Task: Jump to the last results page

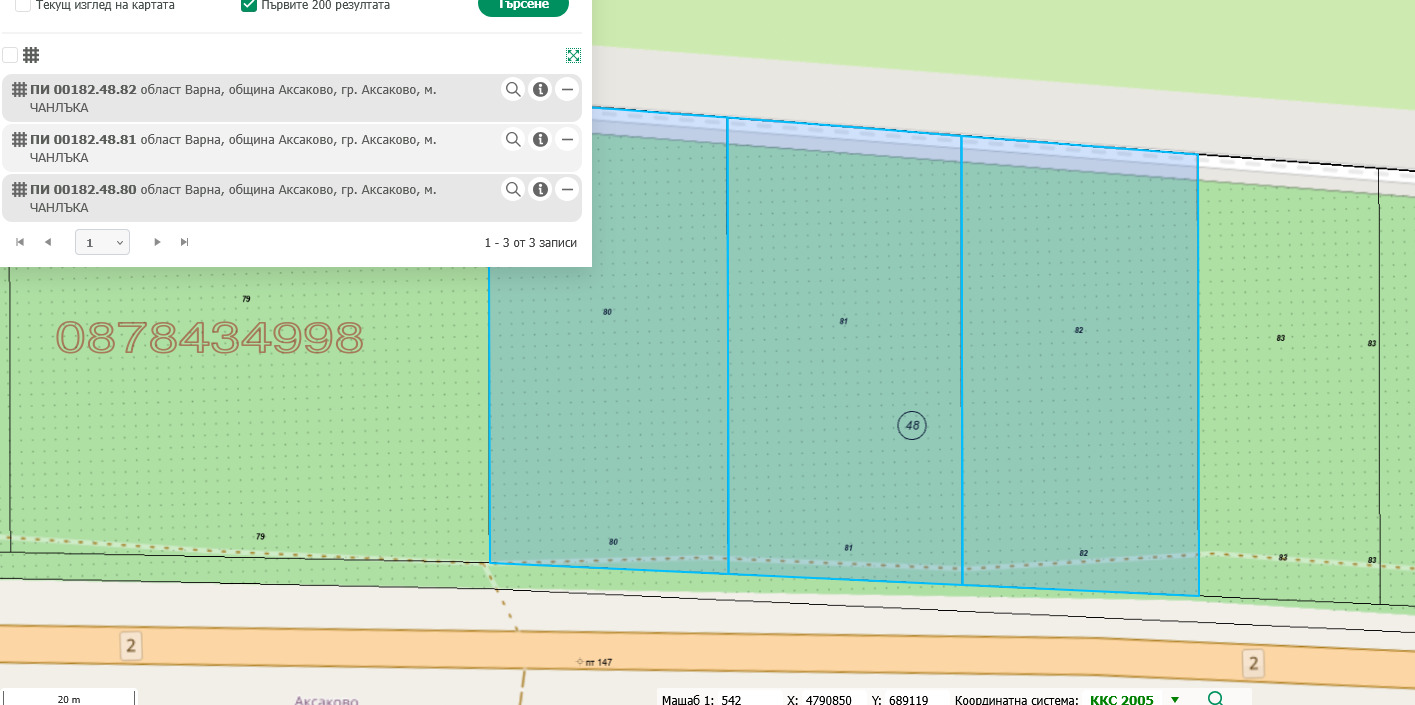Action: click(x=184, y=242)
